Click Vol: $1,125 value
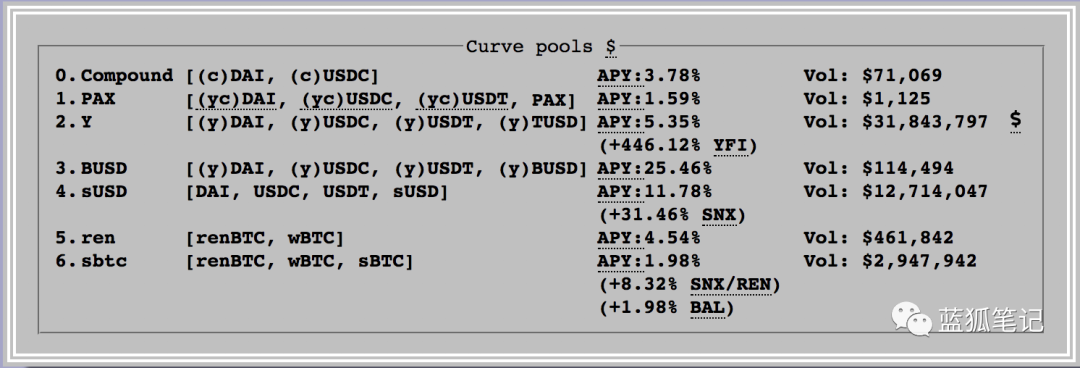 (x=866, y=99)
